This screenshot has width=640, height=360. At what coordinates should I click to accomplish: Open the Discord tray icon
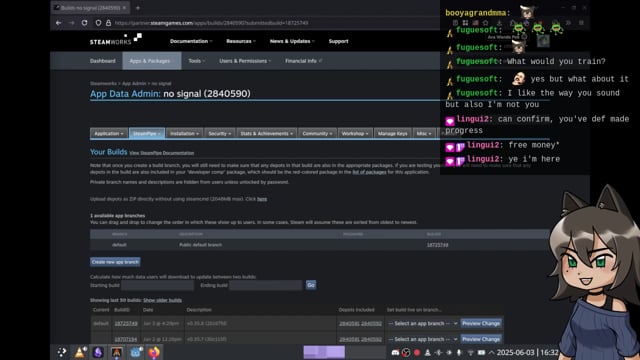(395, 352)
